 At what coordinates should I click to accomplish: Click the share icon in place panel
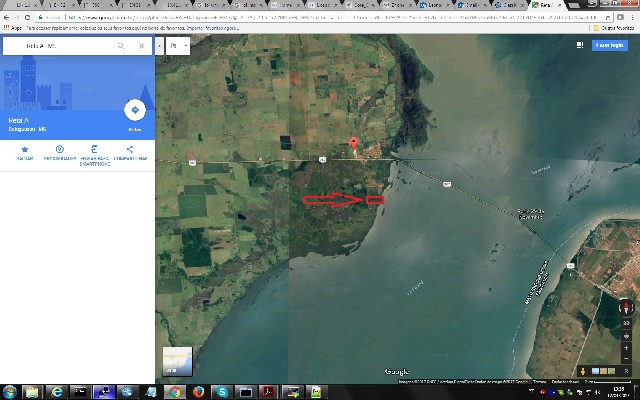[129, 149]
